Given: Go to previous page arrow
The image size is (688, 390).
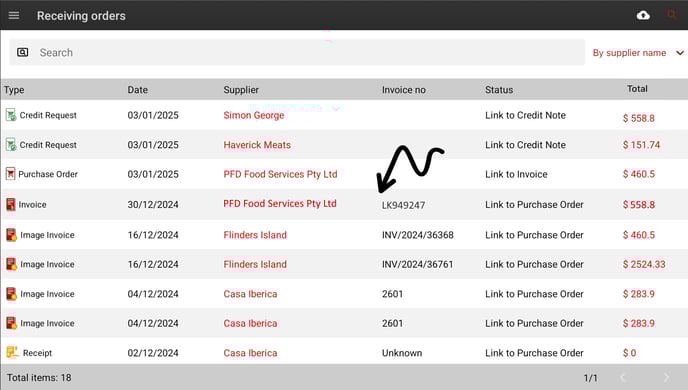Looking at the screenshot, I should coord(623,377).
